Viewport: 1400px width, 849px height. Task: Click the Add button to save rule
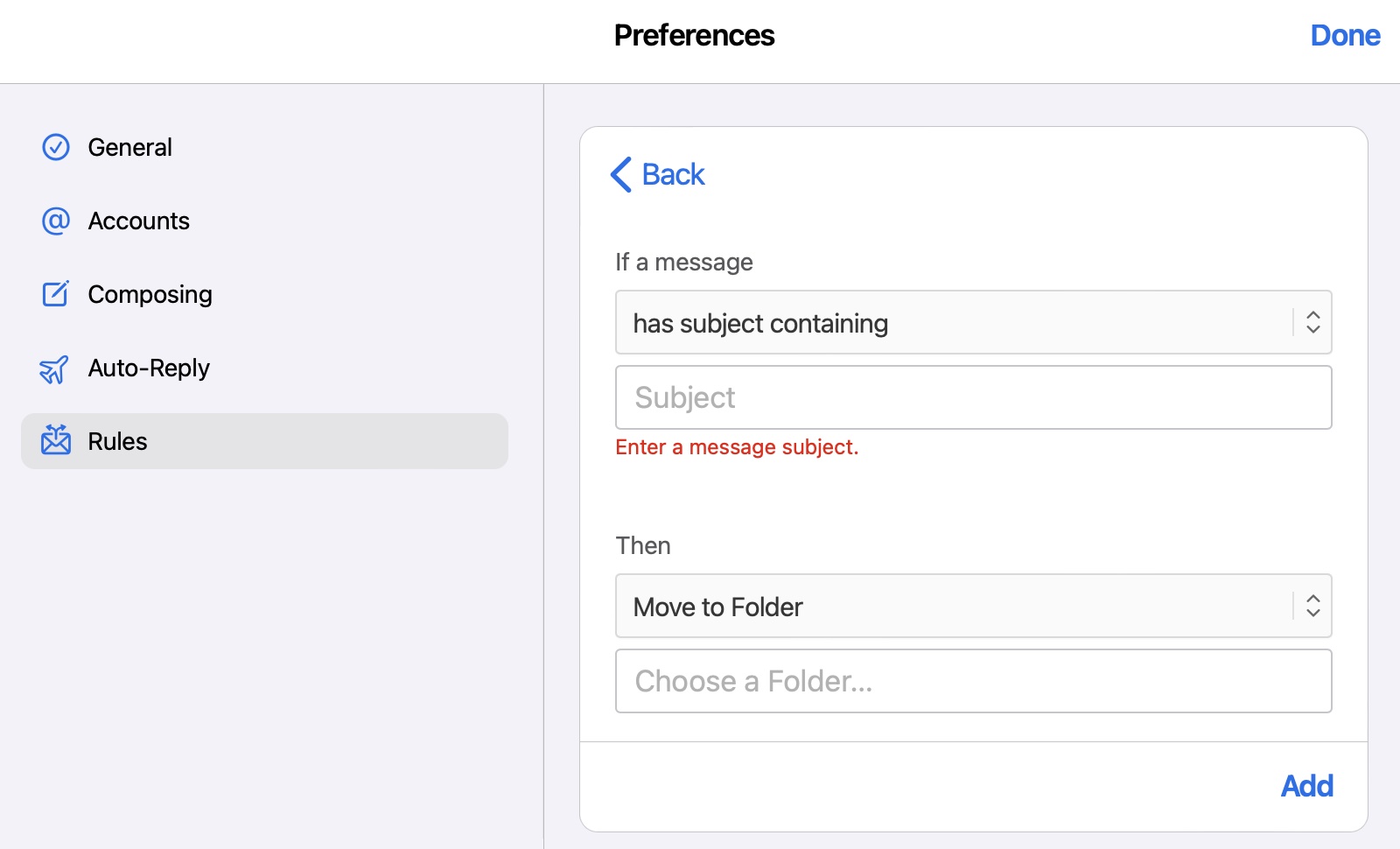1307,786
